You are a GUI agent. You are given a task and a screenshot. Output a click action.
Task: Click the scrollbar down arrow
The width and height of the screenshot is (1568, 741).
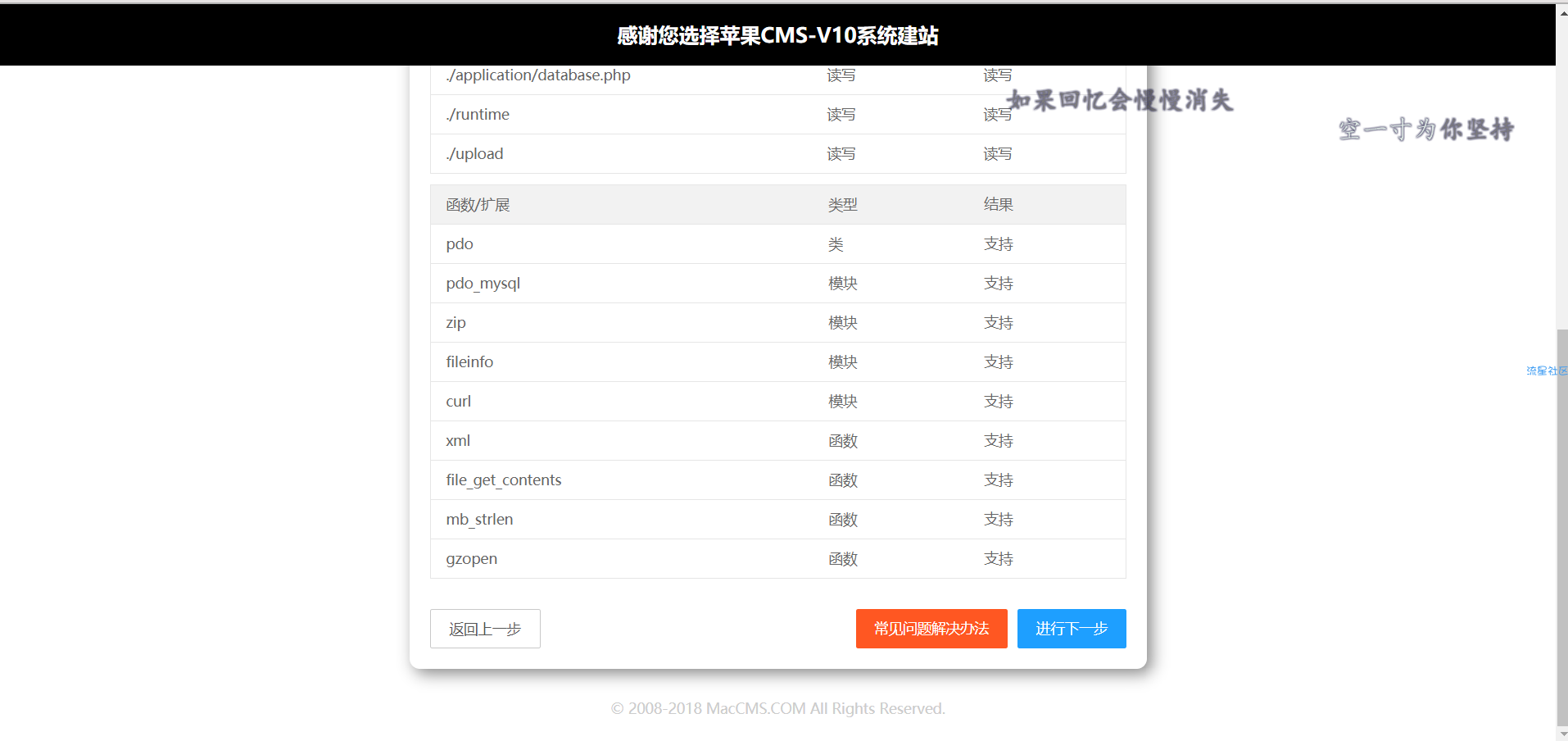1561,734
